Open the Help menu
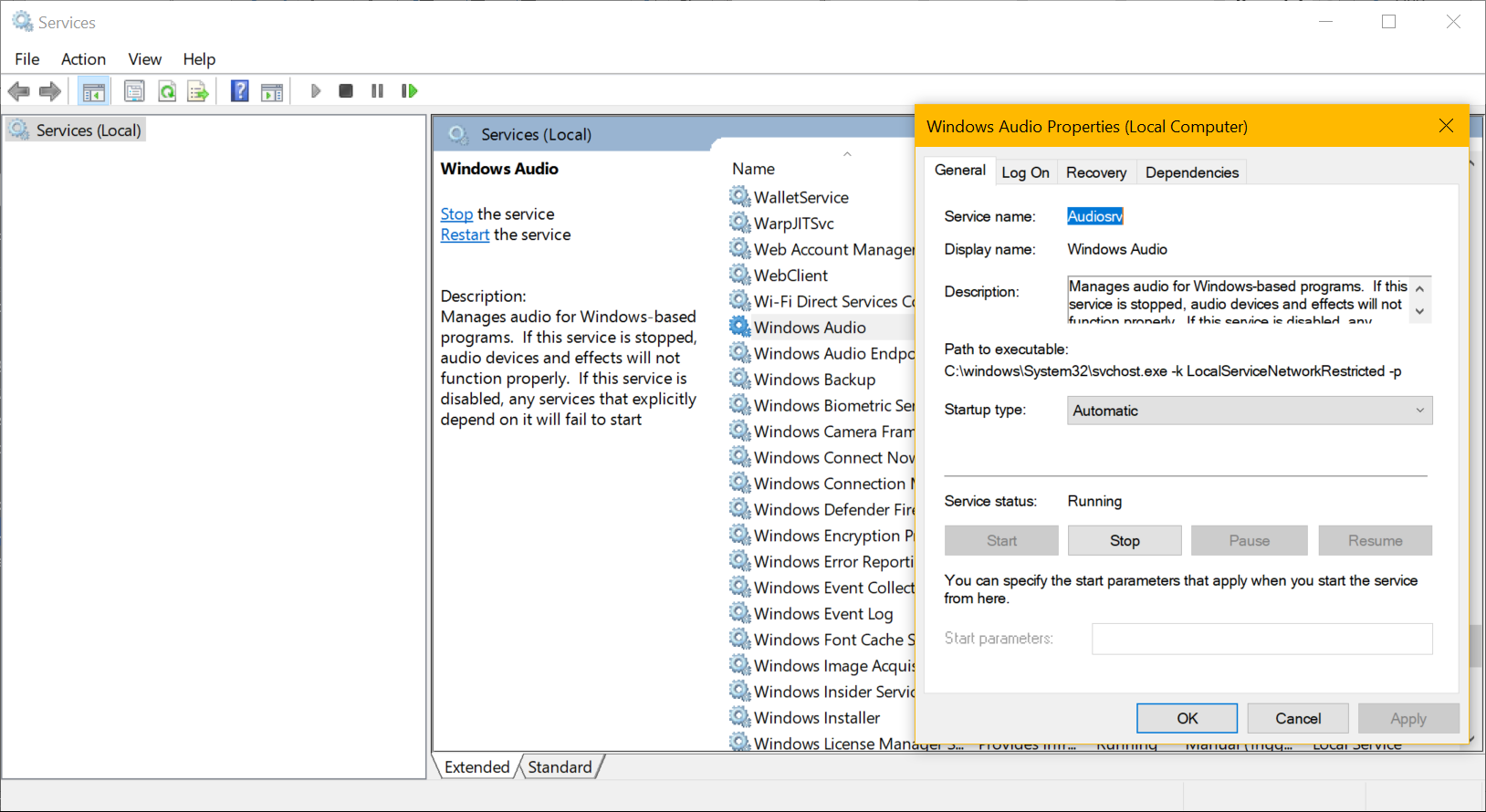 pos(199,59)
